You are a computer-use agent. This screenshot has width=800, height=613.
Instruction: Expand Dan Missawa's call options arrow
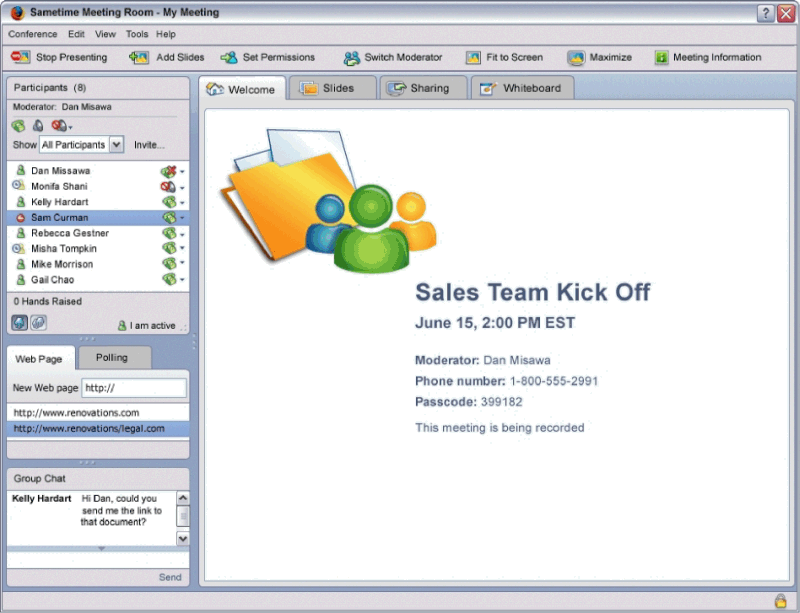pyautogui.click(x=182, y=172)
